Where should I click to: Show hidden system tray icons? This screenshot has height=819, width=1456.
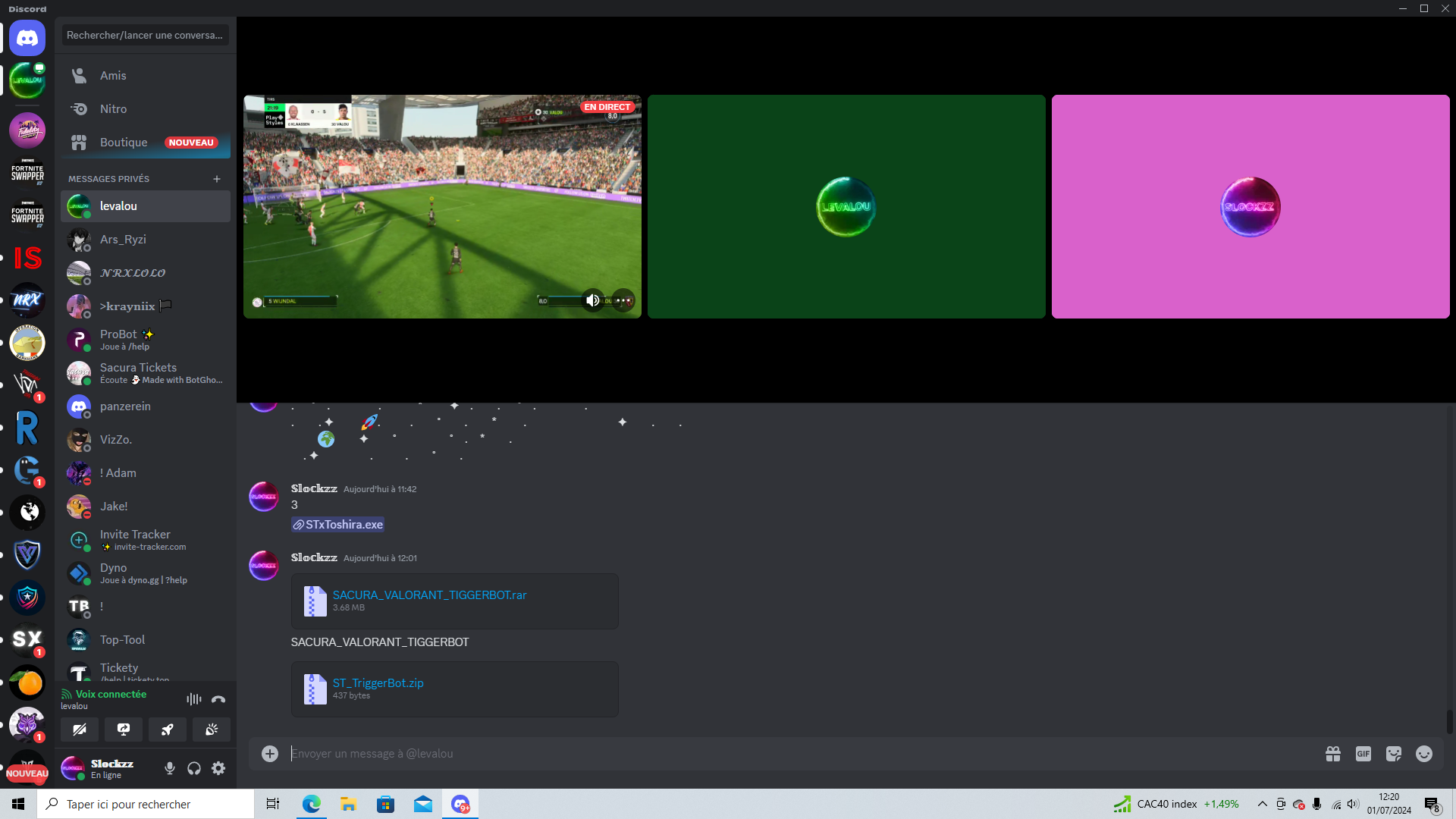coord(1263,804)
